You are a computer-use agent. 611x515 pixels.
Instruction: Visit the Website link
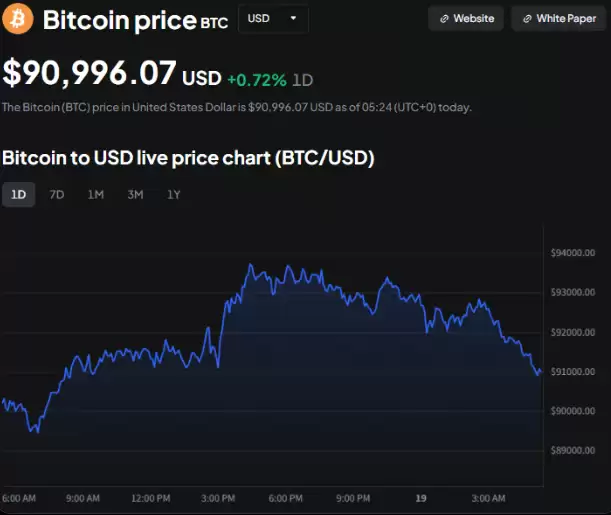(x=465, y=19)
